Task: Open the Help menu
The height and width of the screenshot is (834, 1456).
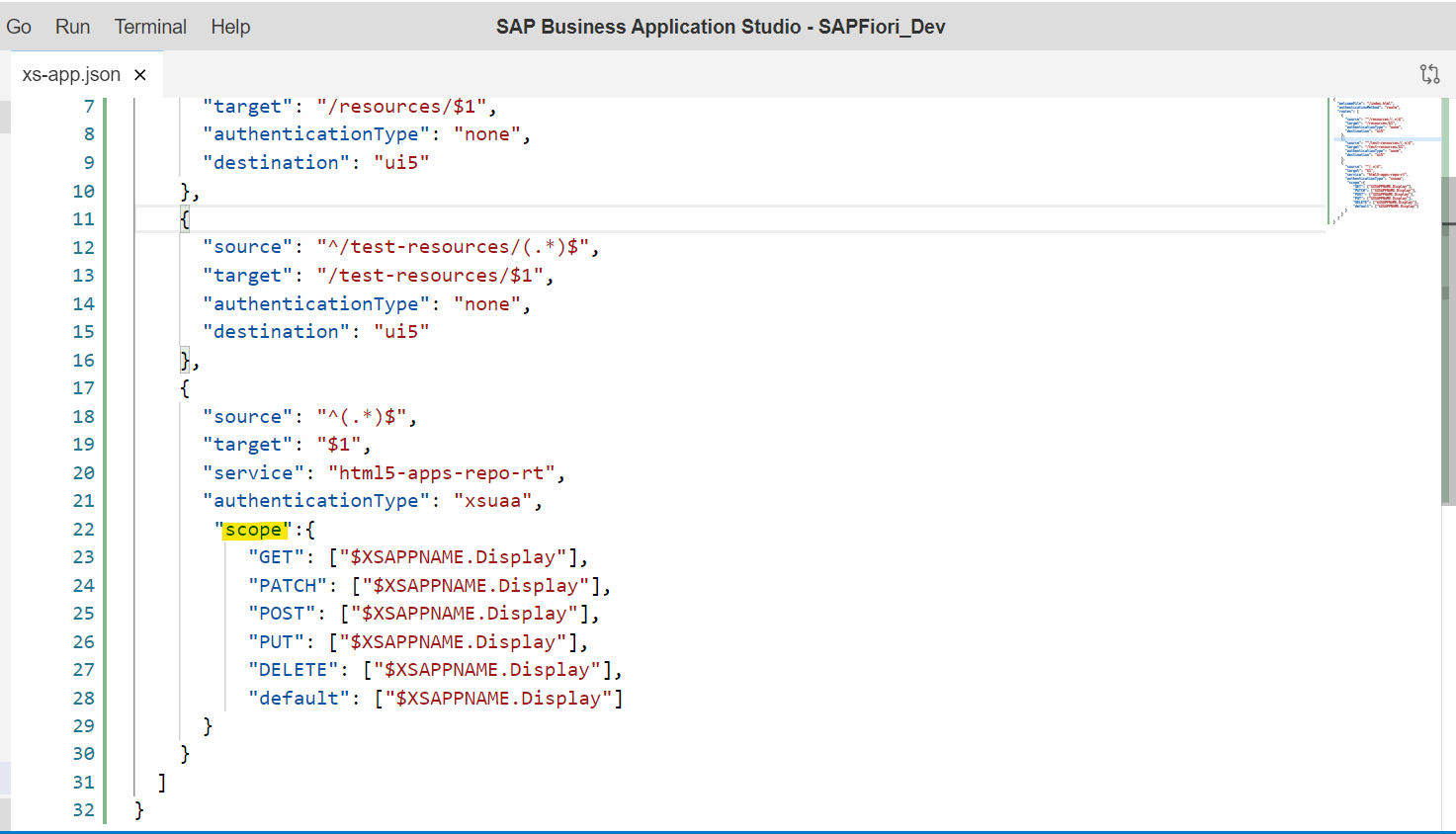Action: coord(230,27)
